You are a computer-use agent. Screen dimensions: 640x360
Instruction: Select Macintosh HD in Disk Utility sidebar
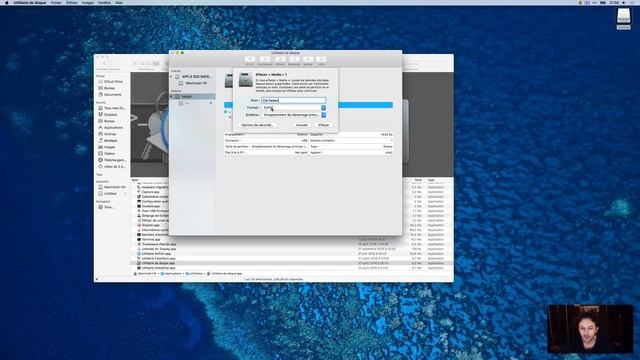click(193, 83)
